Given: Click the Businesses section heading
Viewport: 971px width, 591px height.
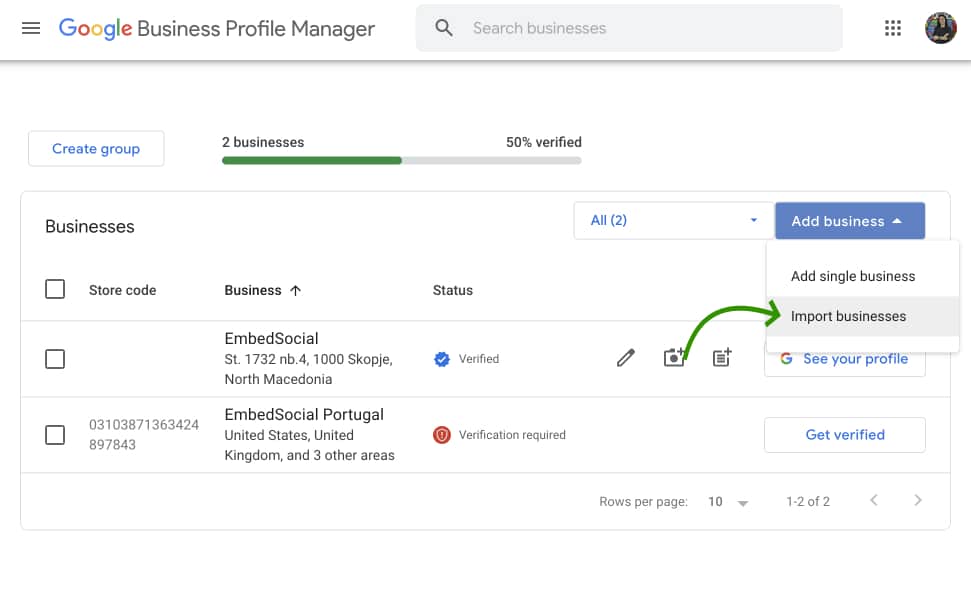Looking at the screenshot, I should (90, 227).
